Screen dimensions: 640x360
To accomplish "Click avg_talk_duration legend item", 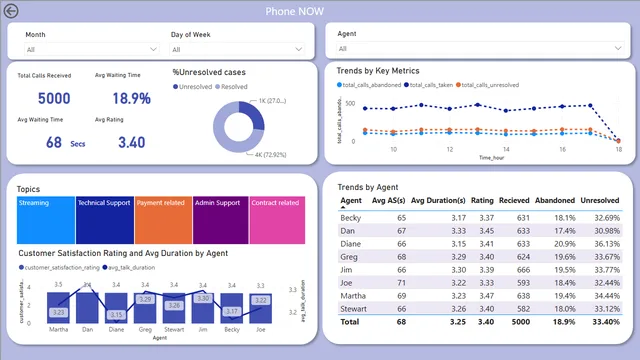I will tap(129, 268).
